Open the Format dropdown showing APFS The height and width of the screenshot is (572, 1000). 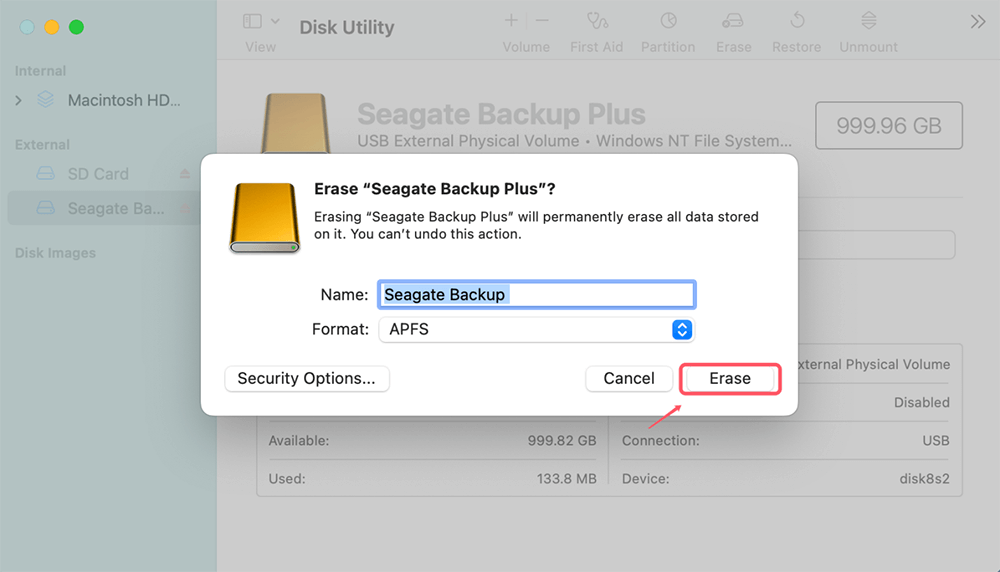[x=536, y=329]
